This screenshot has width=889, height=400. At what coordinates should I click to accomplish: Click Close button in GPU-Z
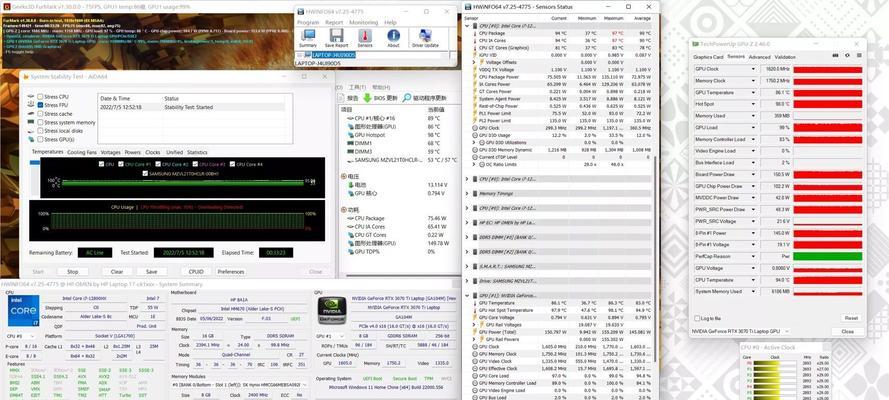848,331
